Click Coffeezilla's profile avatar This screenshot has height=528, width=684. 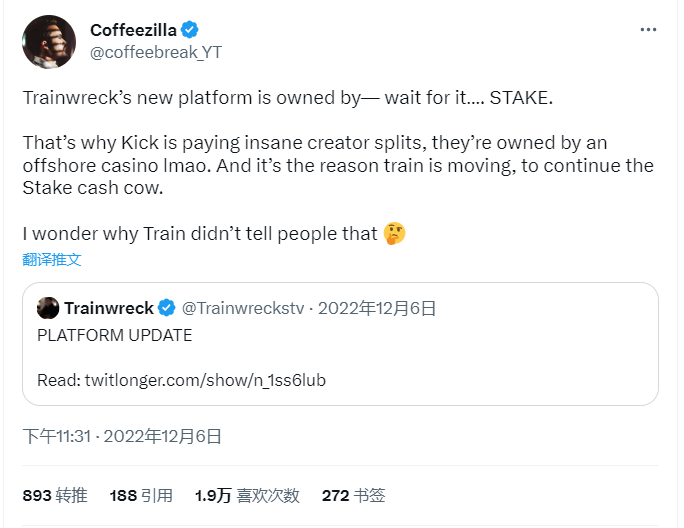click(x=47, y=41)
